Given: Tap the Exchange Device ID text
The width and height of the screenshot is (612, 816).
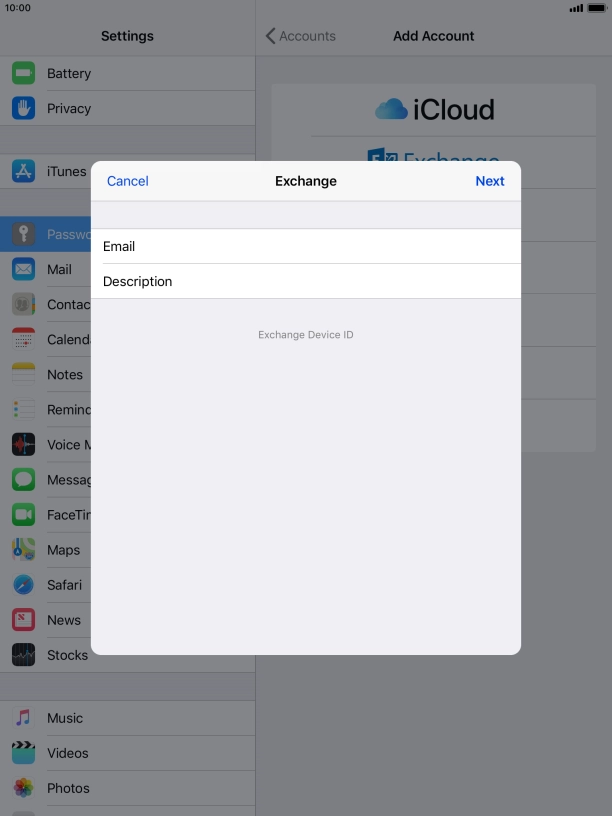Looking at the screenshot, I should pyautogui.click(x=305, y=335).
